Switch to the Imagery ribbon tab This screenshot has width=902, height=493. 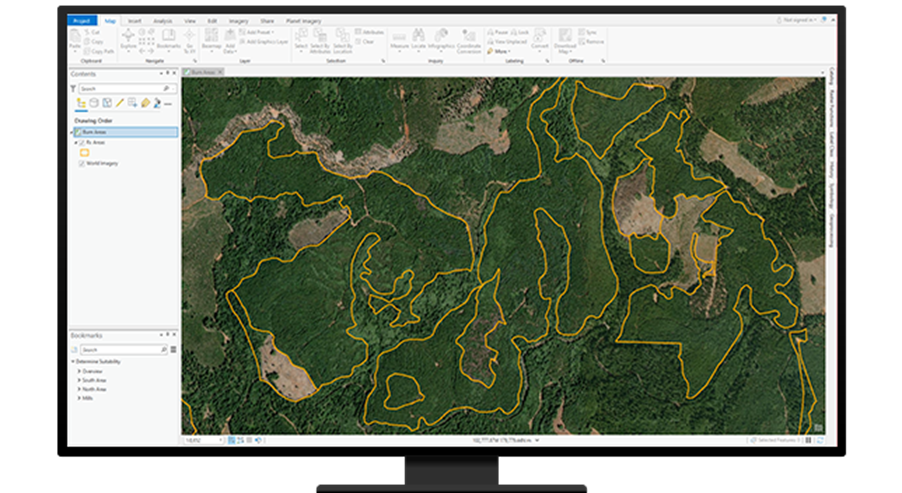(239, 21)
